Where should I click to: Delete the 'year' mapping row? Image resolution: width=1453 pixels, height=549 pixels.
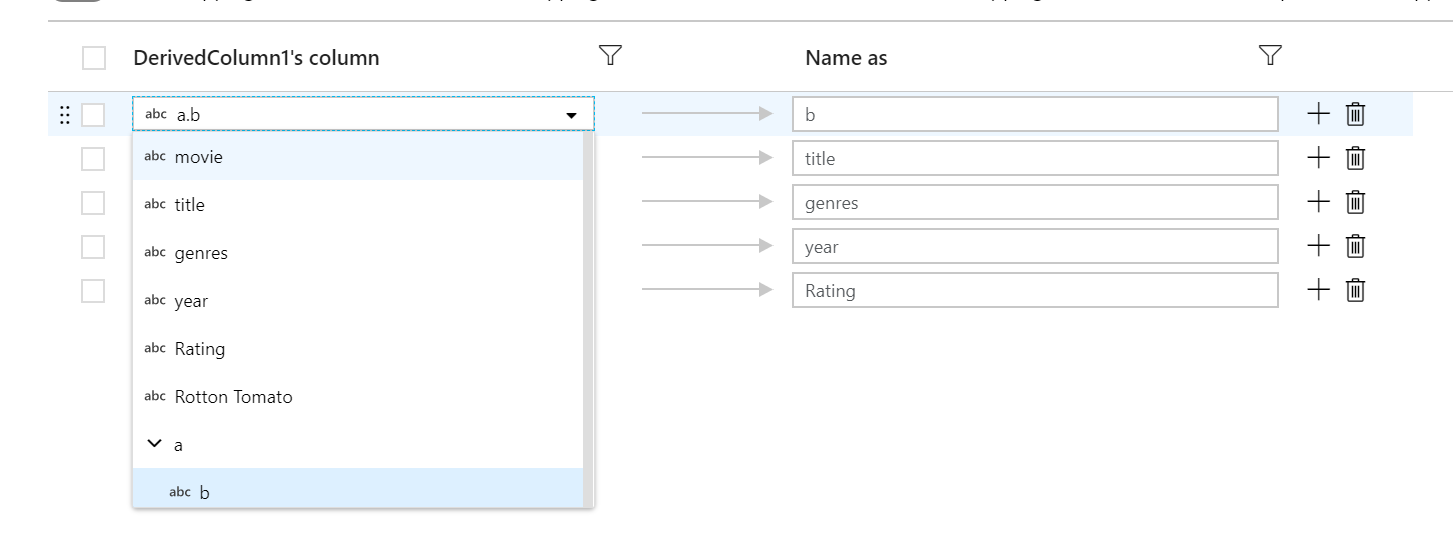1355,246
